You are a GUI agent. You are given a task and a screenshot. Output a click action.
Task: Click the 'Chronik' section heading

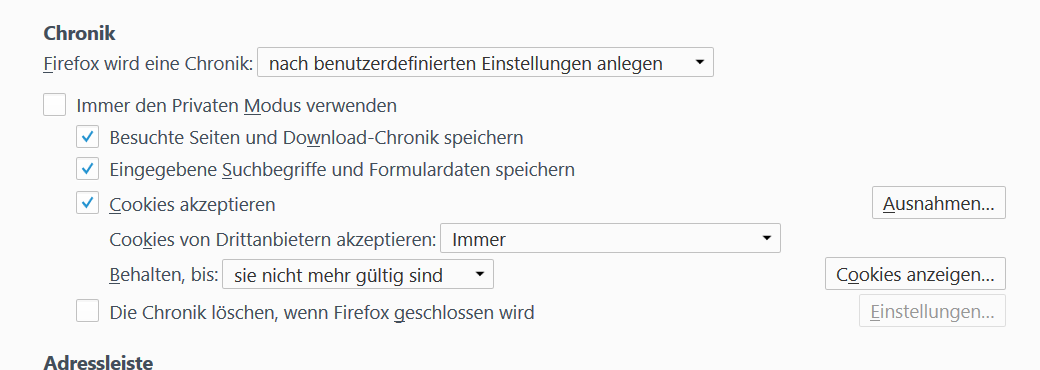80,33
